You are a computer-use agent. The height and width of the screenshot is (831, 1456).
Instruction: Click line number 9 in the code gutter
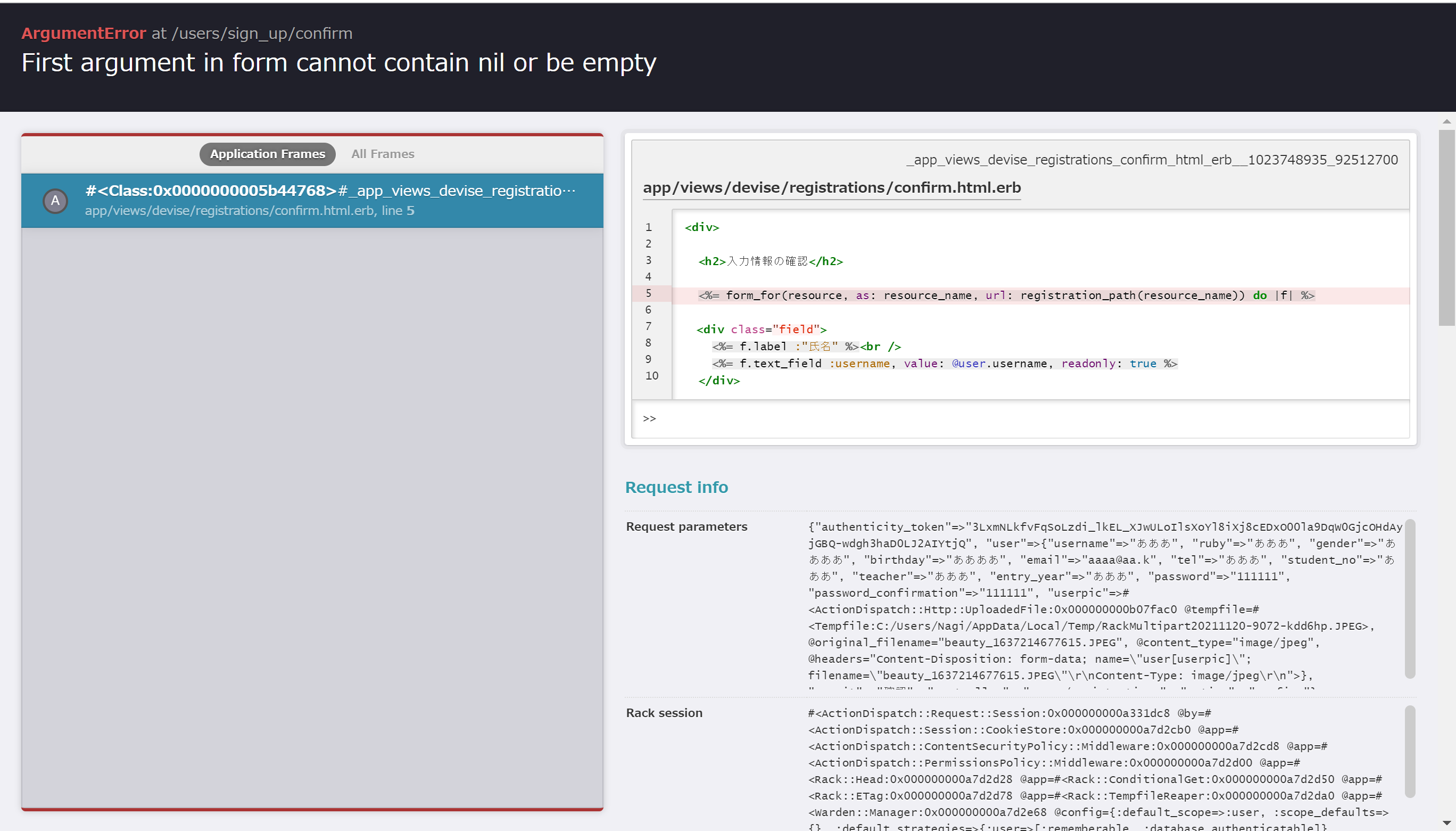click(648, 359)
